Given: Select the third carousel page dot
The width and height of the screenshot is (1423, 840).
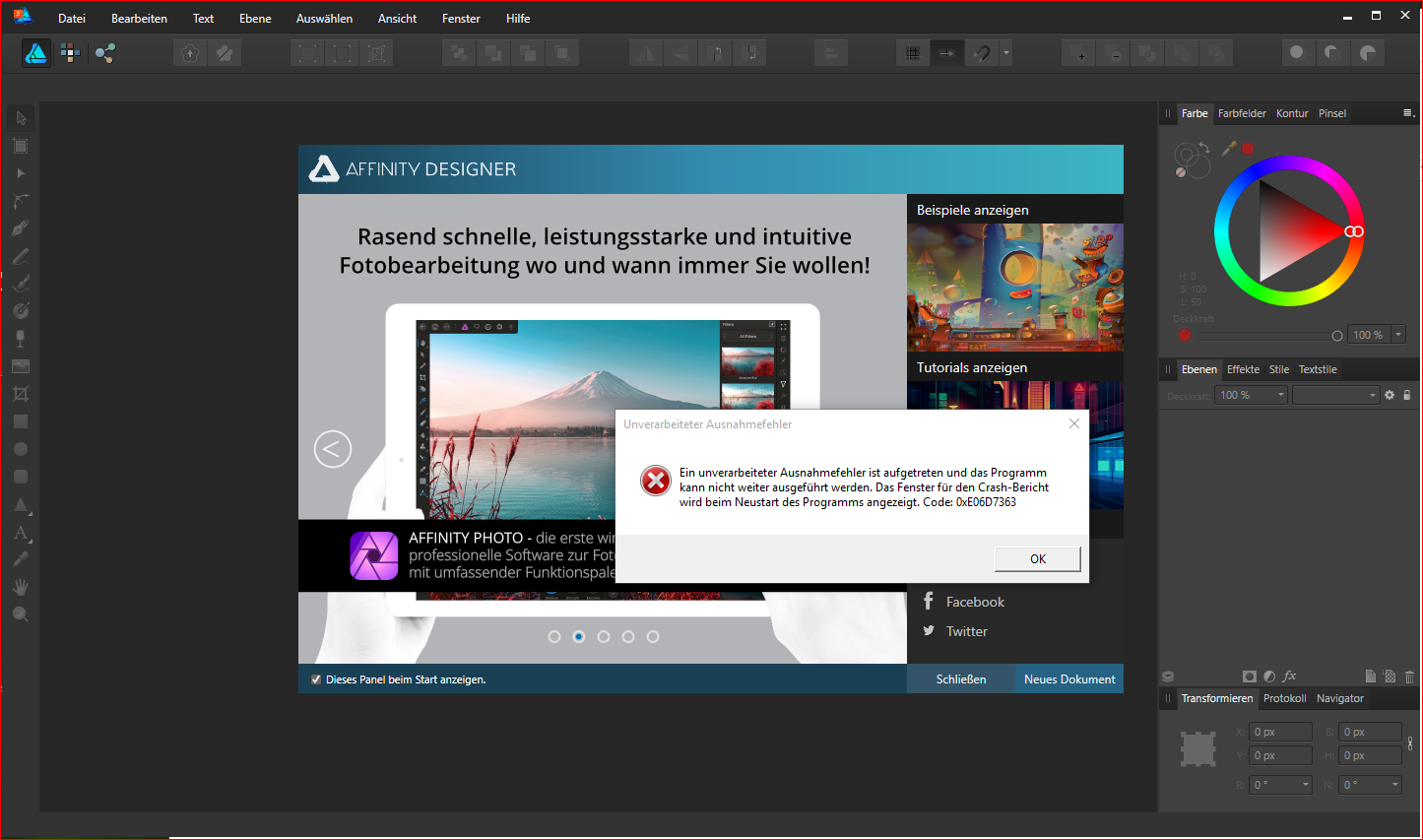Looking at the screenshot, I should click(x=604, y=637).
